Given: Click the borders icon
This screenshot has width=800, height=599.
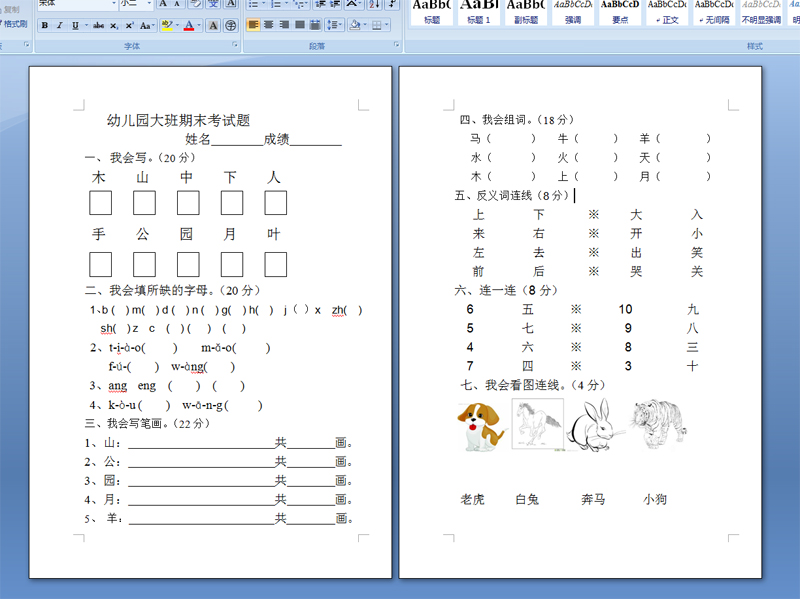Looking at the screenshot, I should 377,24.
